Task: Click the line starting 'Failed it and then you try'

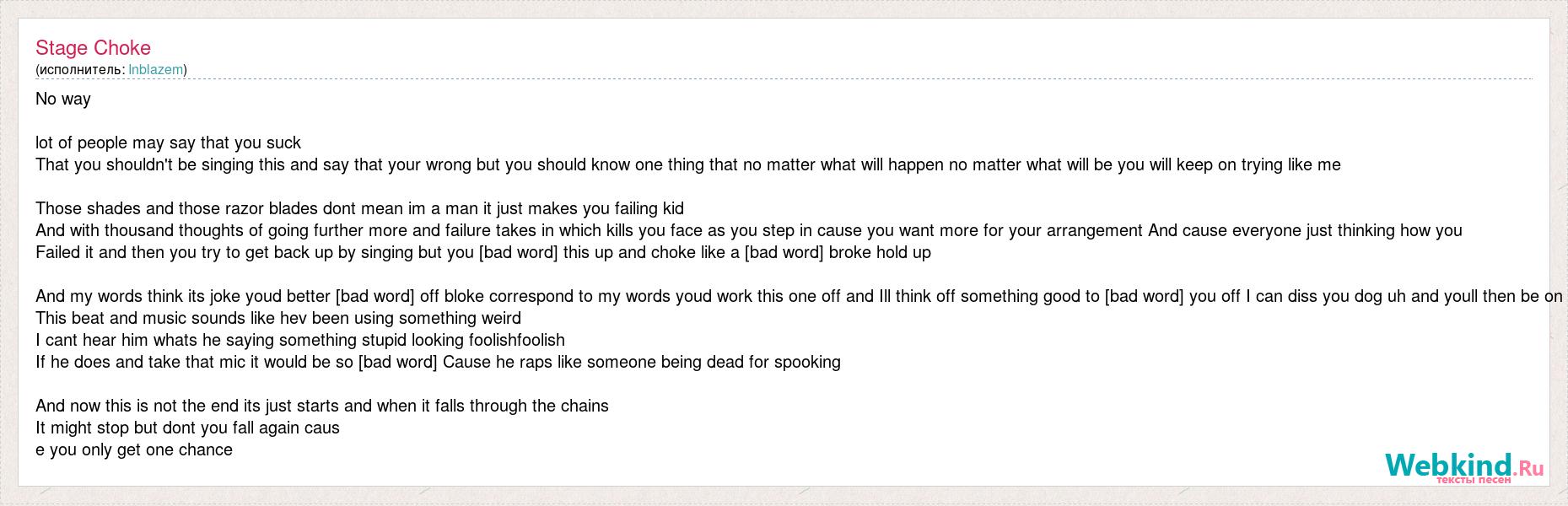Action: [482, 252]
